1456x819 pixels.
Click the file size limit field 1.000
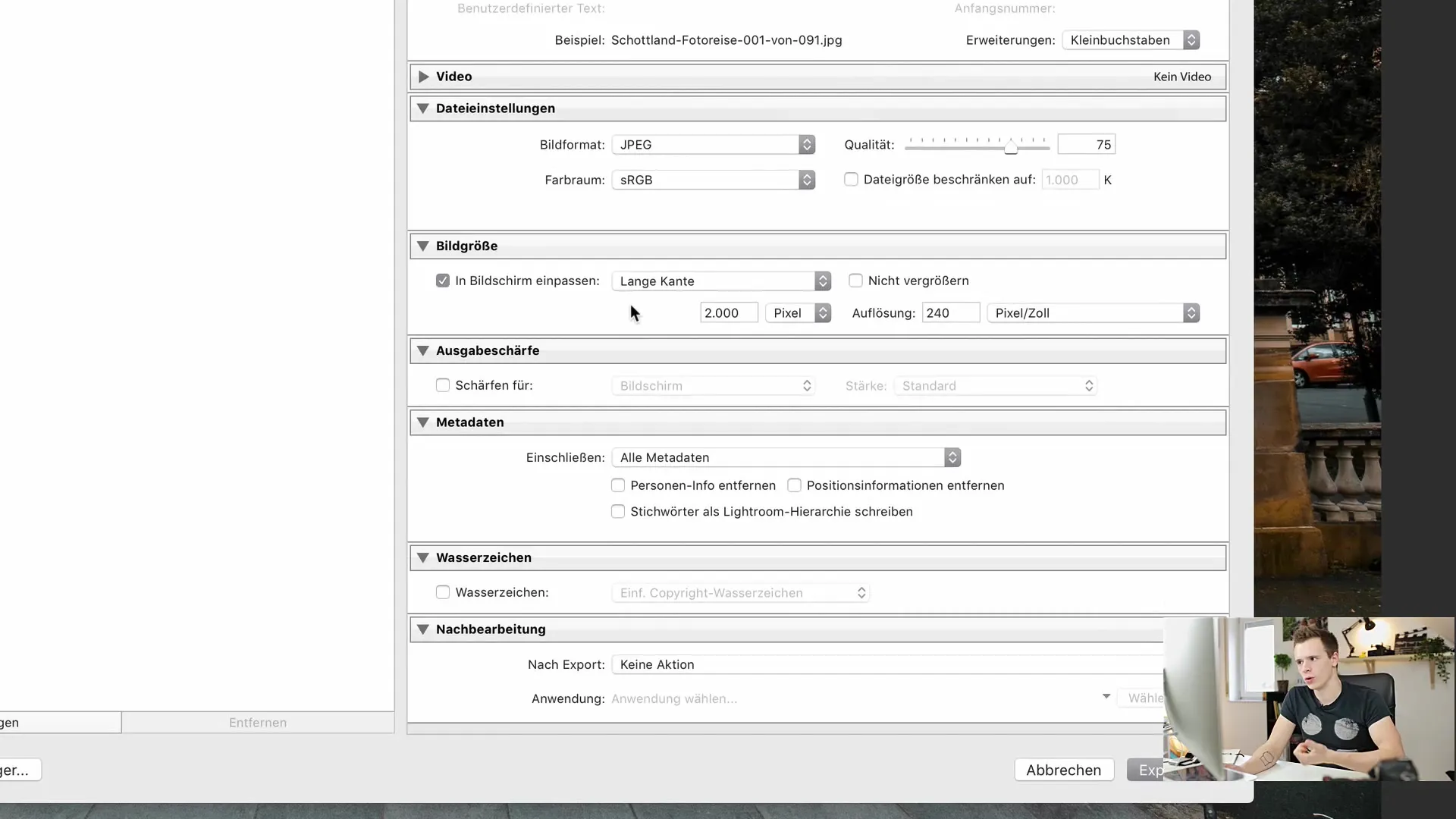pos(1070,180)
